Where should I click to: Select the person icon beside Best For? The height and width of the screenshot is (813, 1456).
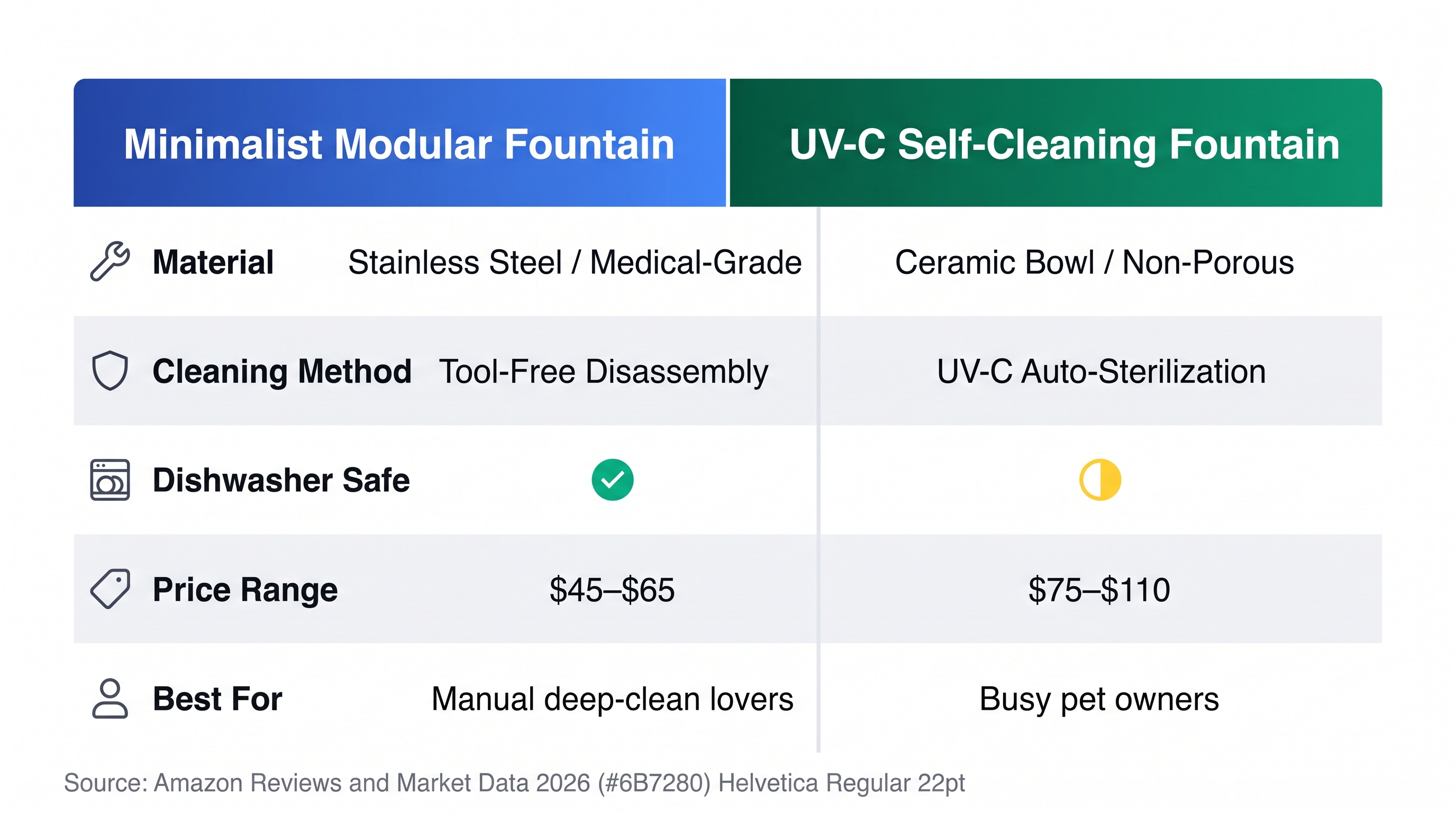110,699
